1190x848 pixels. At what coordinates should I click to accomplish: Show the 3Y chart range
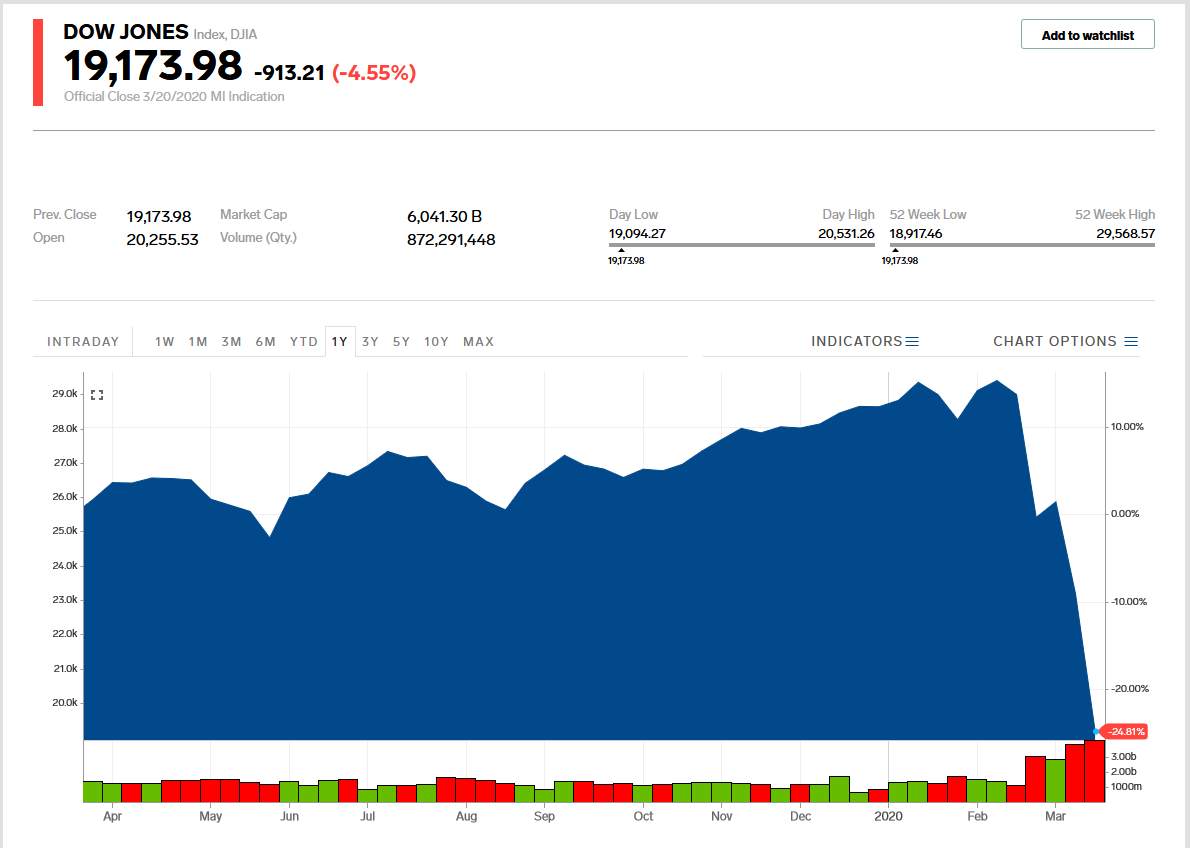click(x=370, y=342)
